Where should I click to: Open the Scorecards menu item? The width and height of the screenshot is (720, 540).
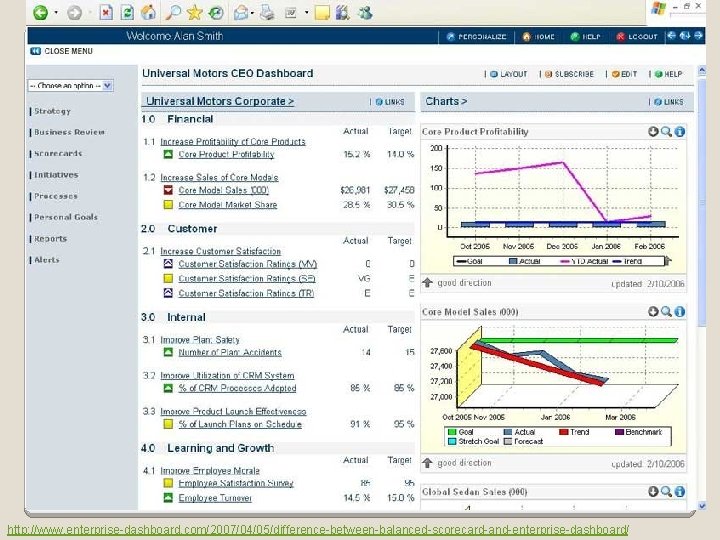[x=58, y=153]
